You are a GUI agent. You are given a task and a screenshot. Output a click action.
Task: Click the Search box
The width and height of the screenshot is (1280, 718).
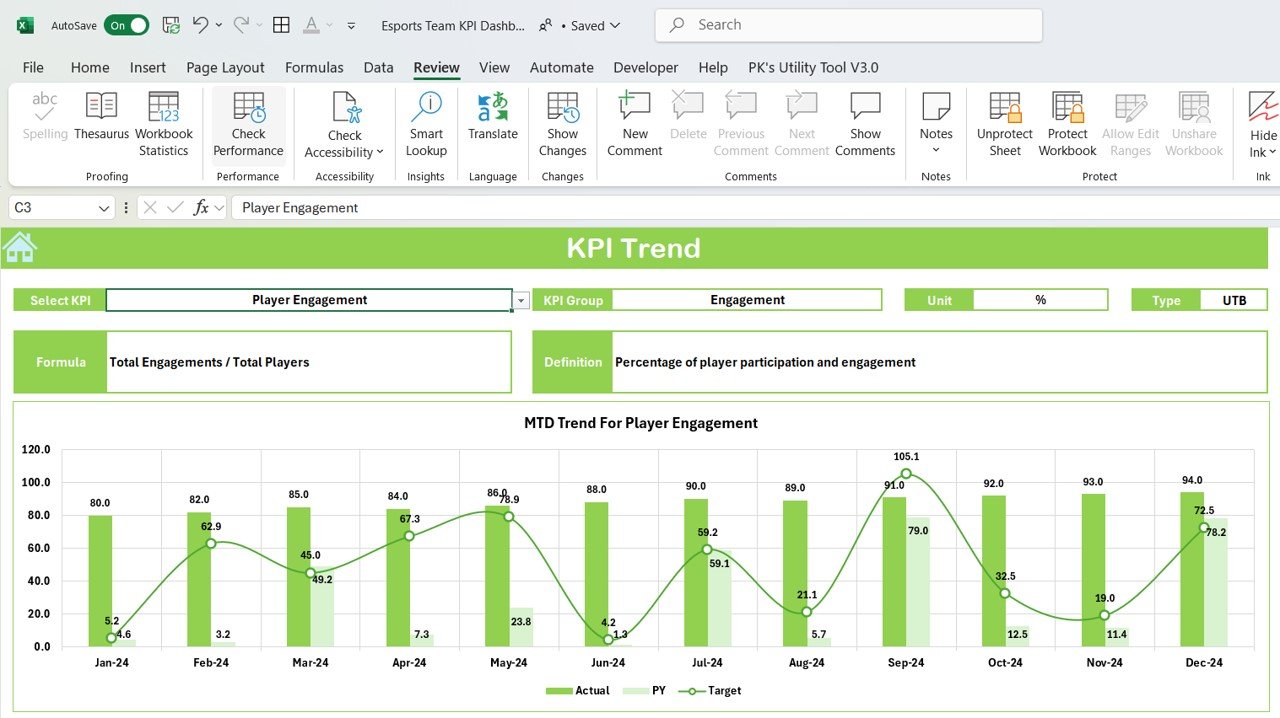pyautogui.click(x=848, y=25)
